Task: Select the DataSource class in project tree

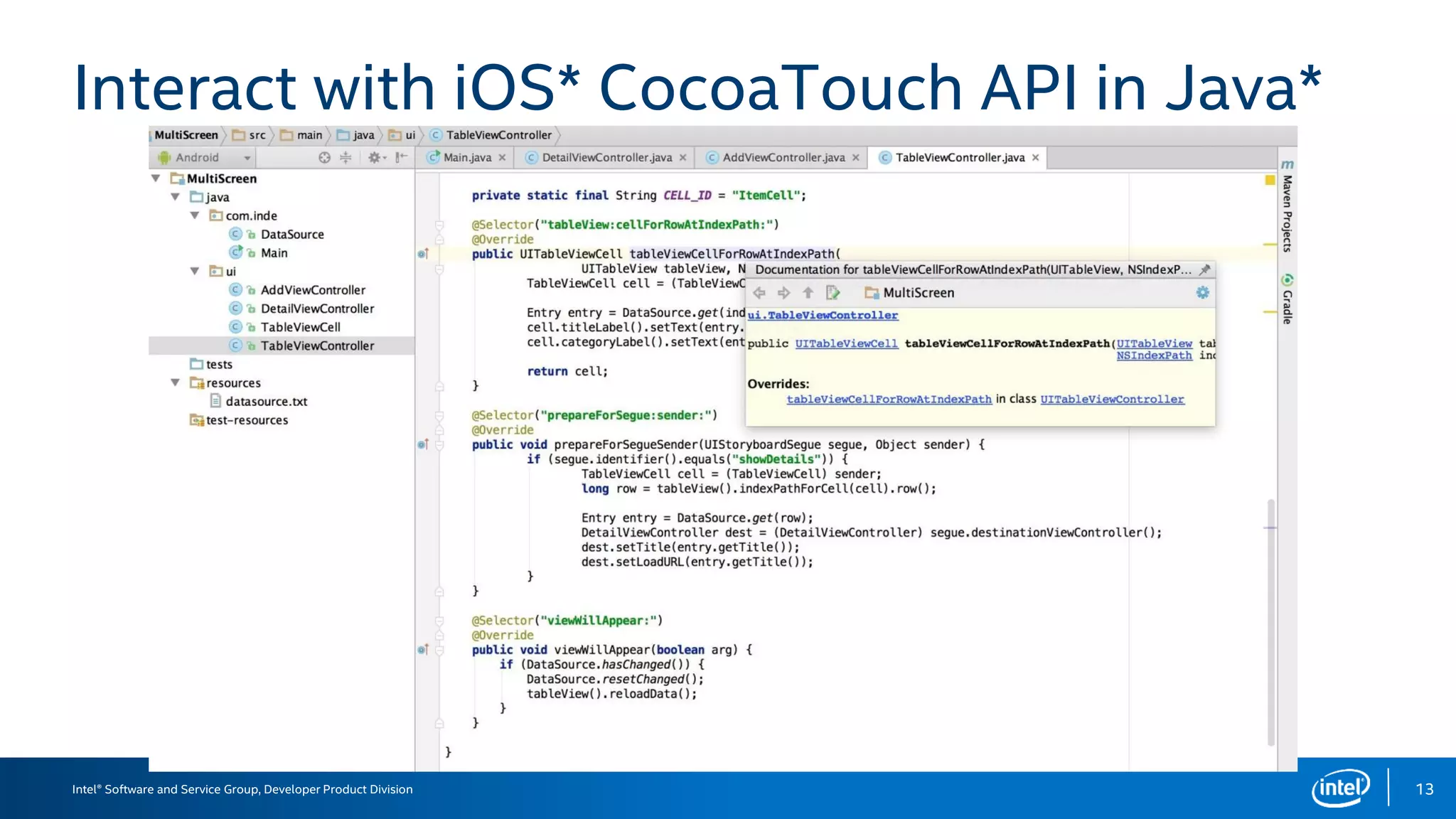Action: pyautogui.click(x=292, y=235)
